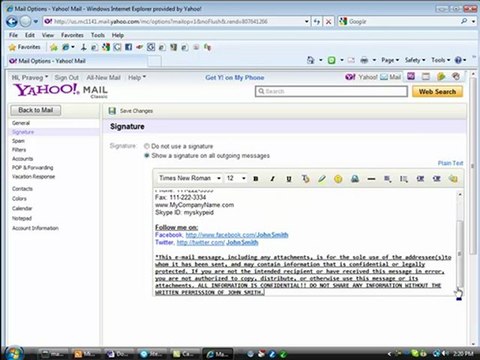This screenshot has width=480, height=360.
Task: Click the Facebook link in the signature
Action: (x=236, y=235)
